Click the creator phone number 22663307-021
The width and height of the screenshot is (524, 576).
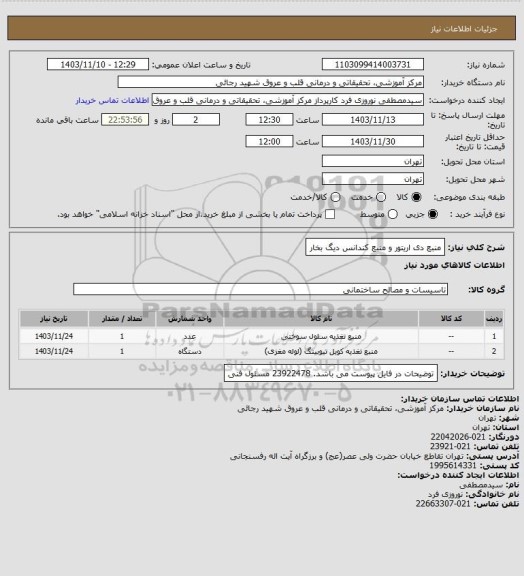click(443, 504)
